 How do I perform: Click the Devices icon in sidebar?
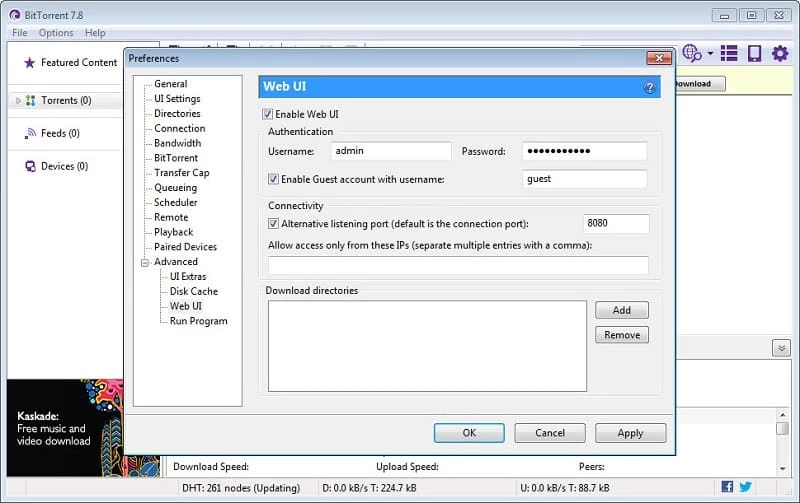(x=30, y=166)
